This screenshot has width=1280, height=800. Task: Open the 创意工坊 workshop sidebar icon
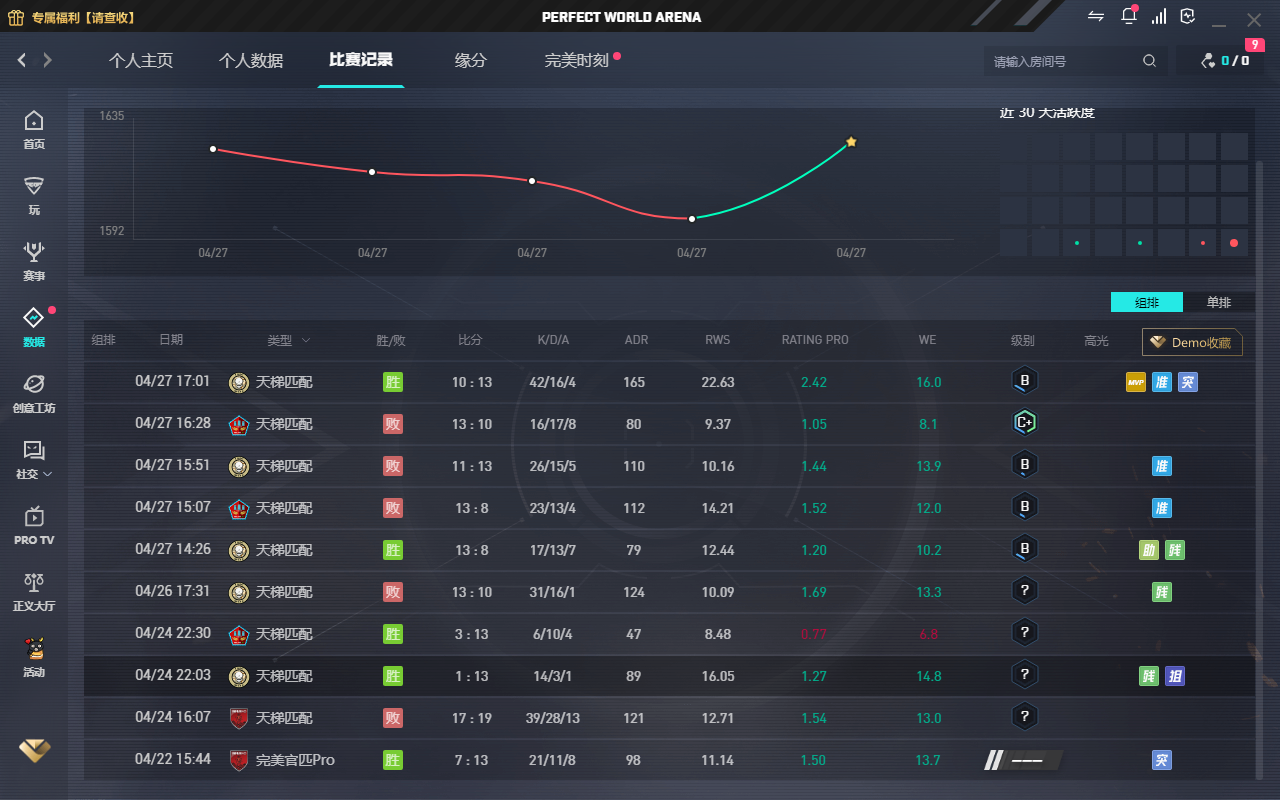pyautogui.click(x=34, y=394)
